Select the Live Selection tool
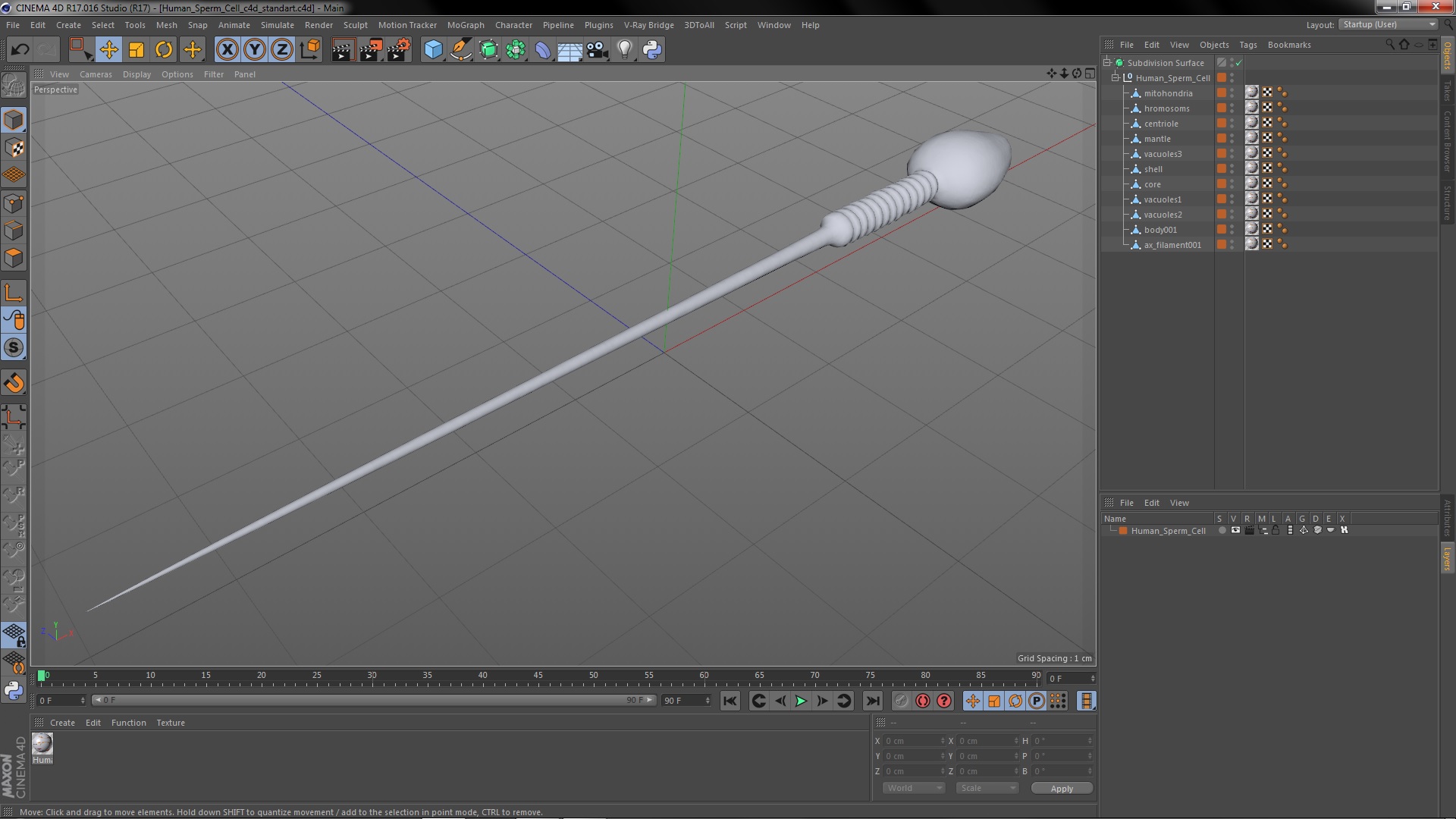 coord(80,50)
